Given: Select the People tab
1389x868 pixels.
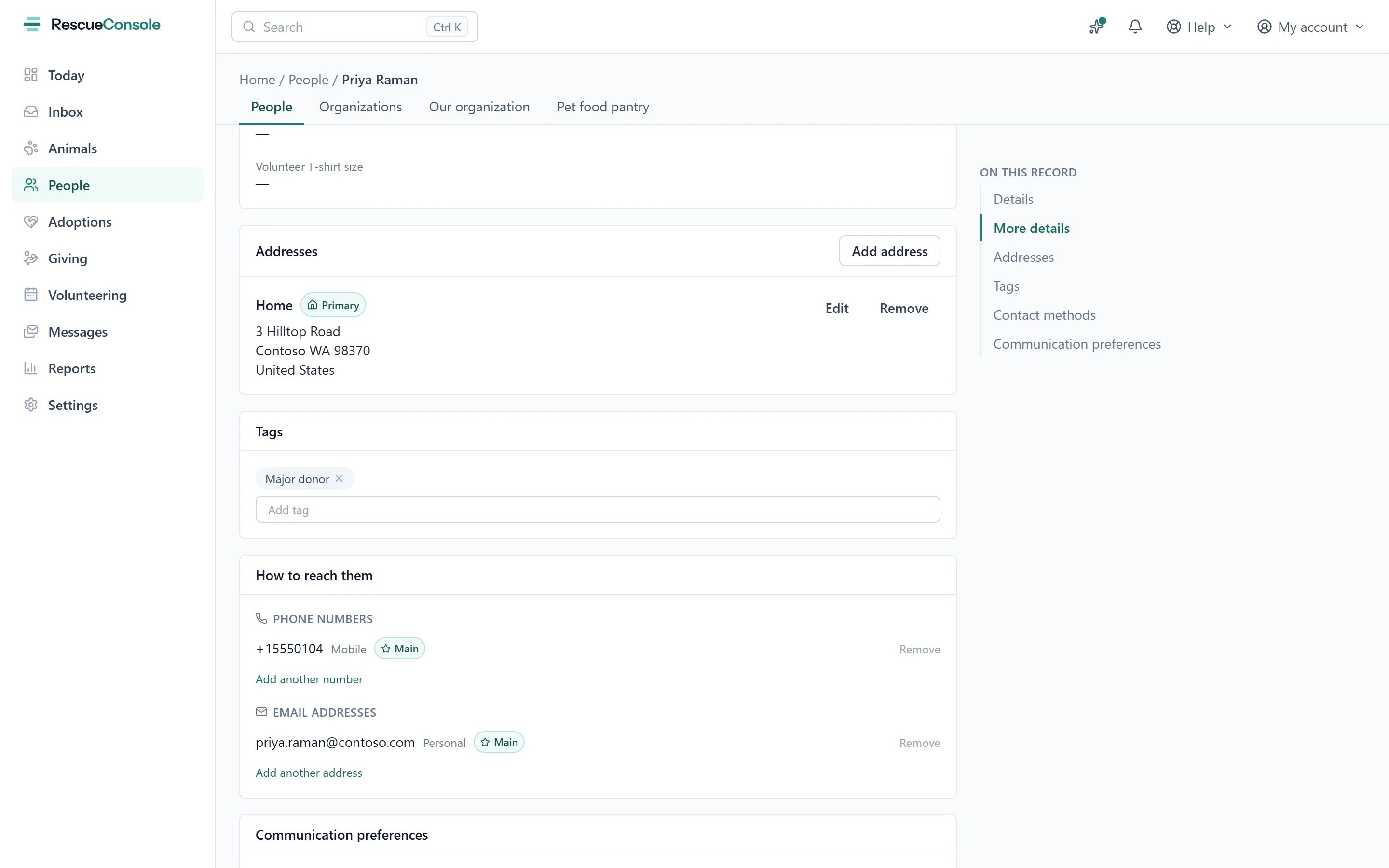Looking at the screenshot, I should click(x=272, y=107).
